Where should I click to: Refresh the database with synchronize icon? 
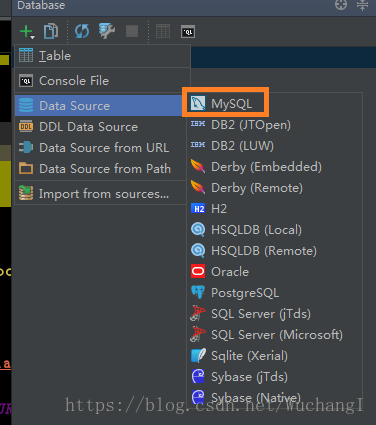[x=82, y=31]
